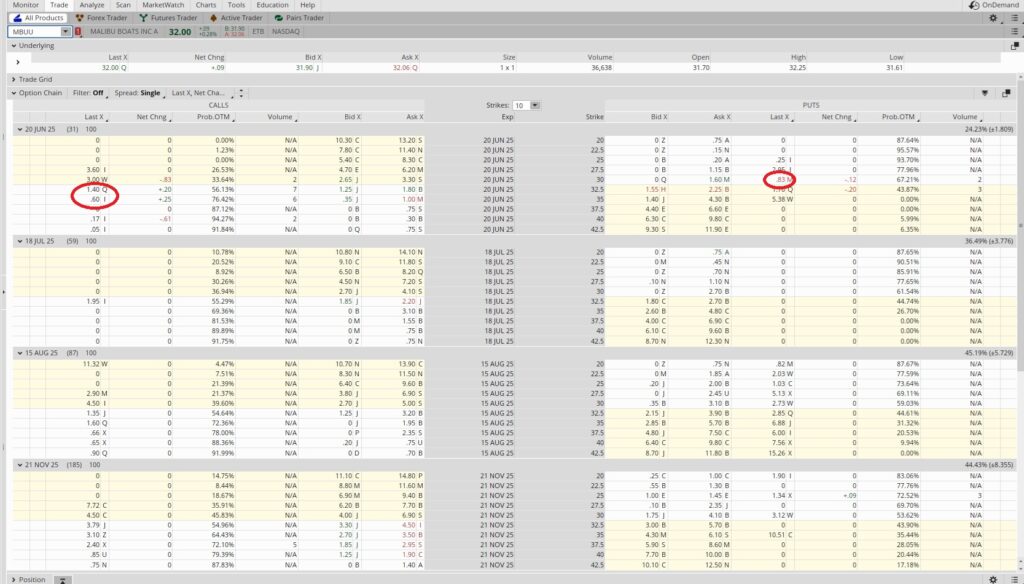The width and height of the screenshot is (1024, 584).
Task: Click underlying bid price 31.90 J
Action: (307, 67)
